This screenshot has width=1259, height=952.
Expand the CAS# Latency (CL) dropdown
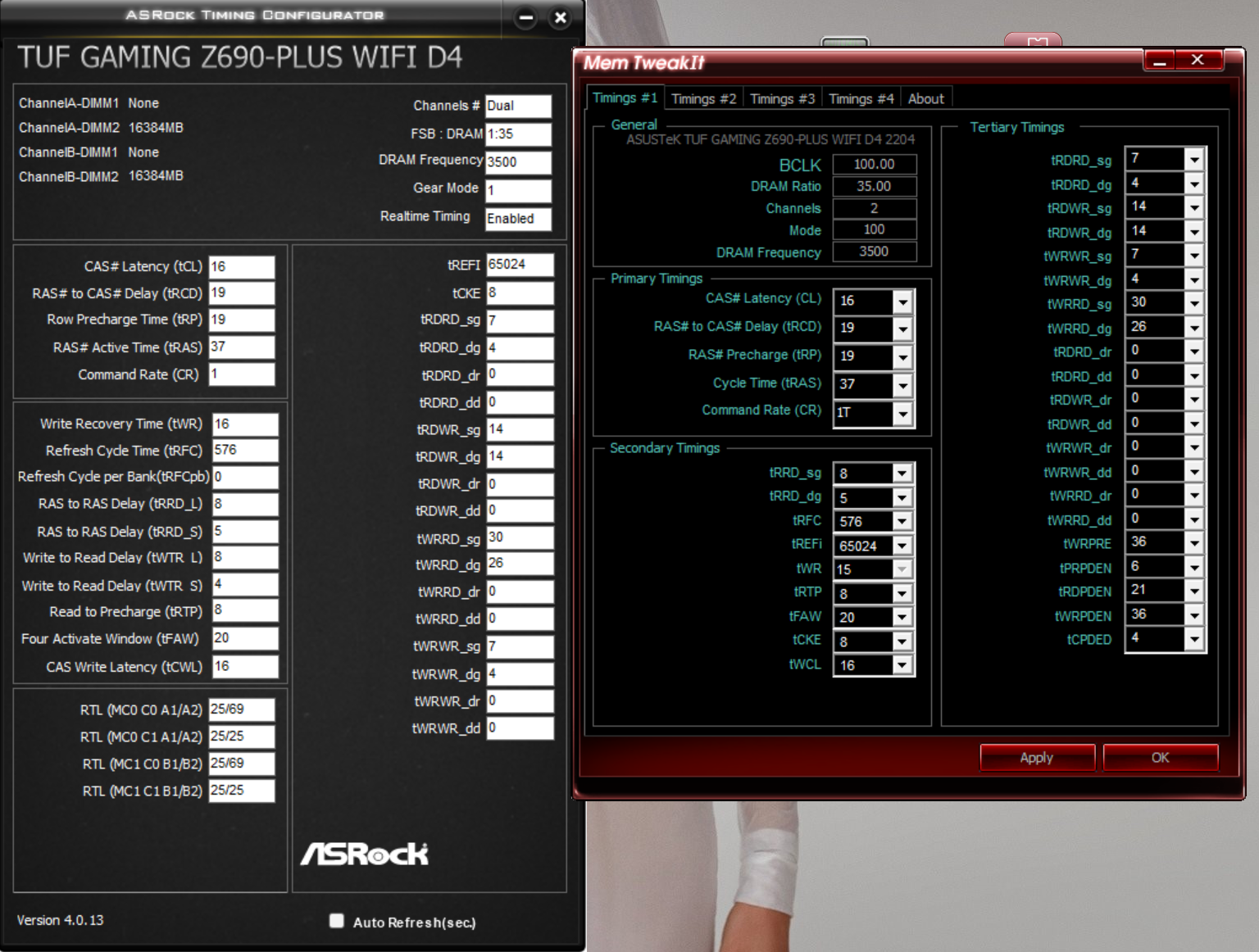(x=902, y=301)
